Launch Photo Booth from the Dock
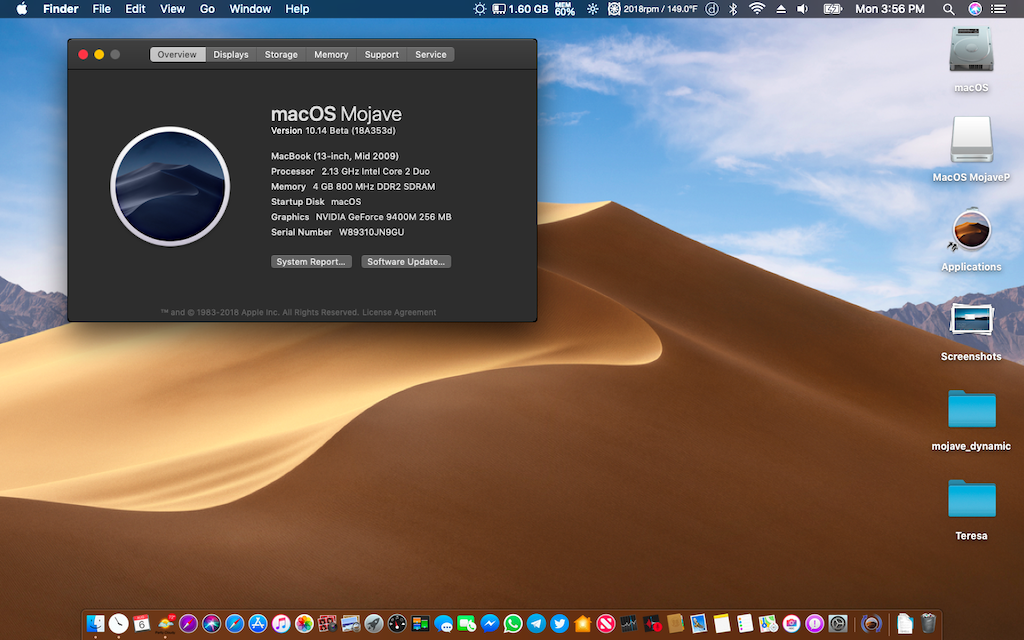Viewport: 1024px width, 640px height. (x=327, y=624)
